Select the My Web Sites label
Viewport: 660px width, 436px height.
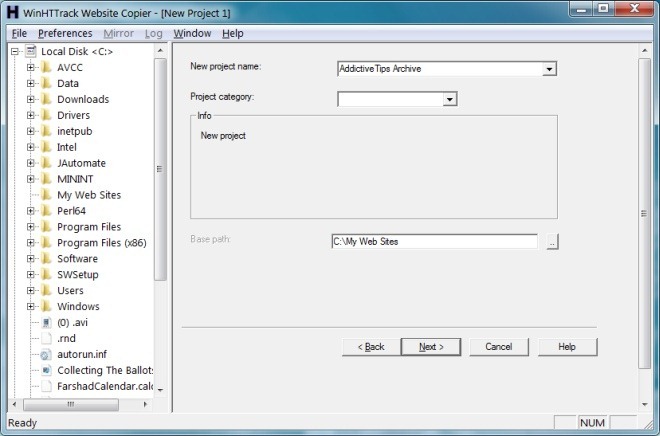click(x=89, y=195)
